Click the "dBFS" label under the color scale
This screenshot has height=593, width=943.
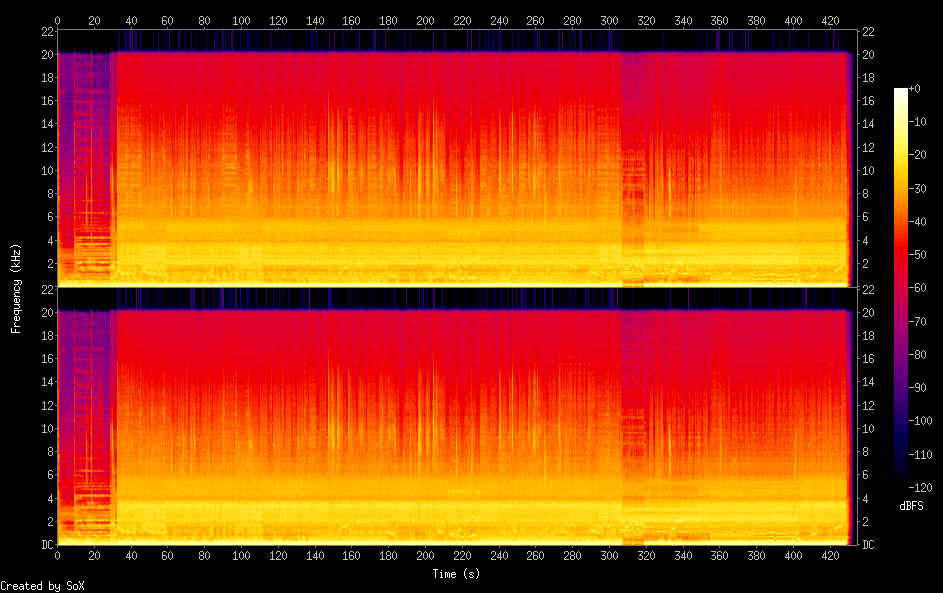tap(911, 506)
